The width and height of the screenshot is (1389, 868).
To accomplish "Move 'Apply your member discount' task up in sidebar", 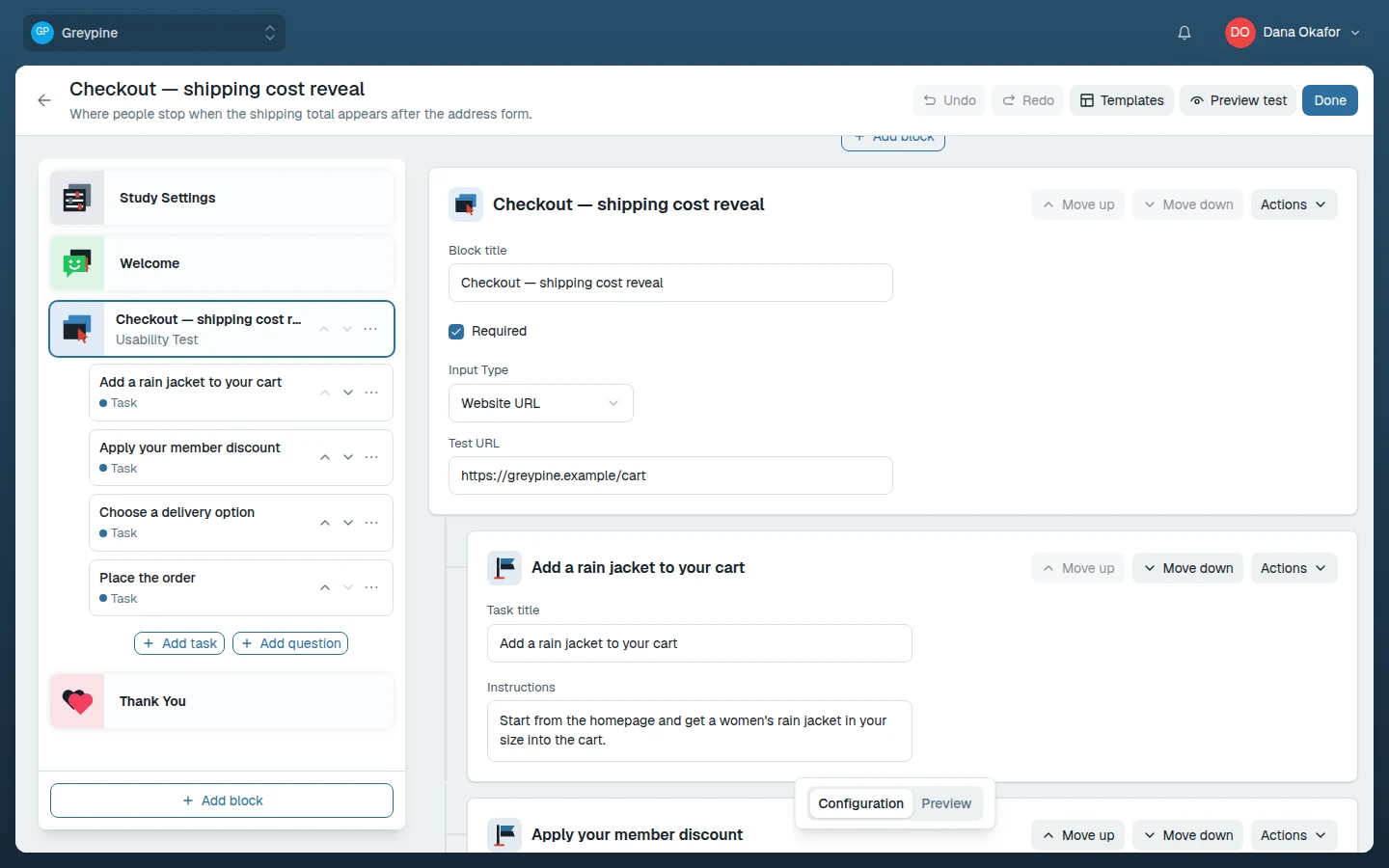I will point(325,457).
